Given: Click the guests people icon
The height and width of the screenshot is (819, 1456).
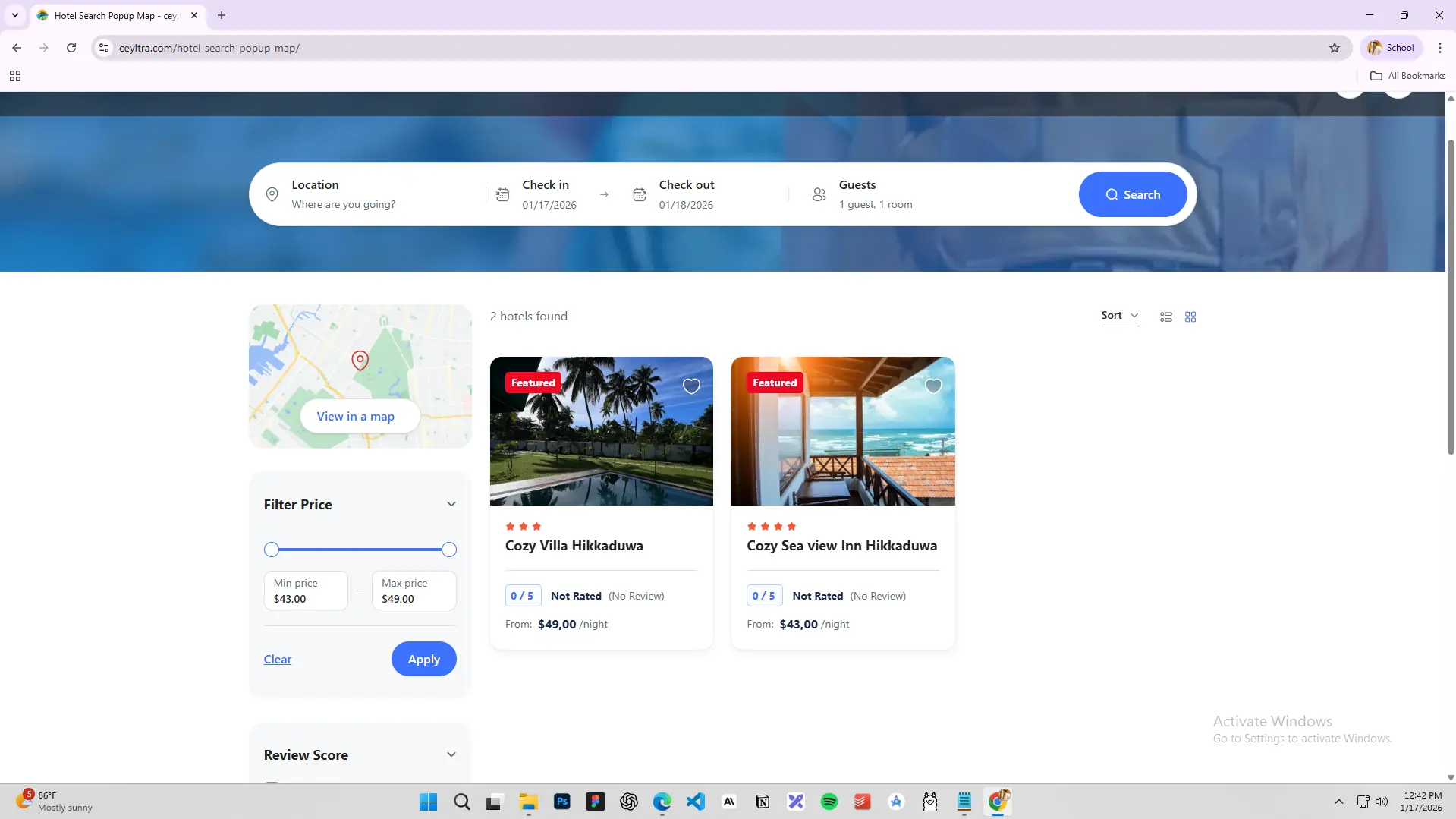Looking at the screenshot, I should pos(819,194).
